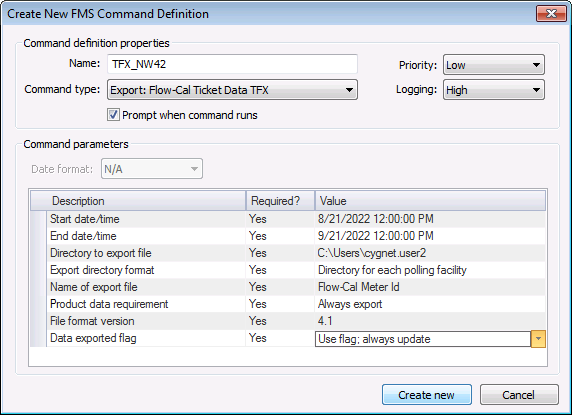Click value 8/21/2022 12:00:00 PM
Image resolution: width=572 pixels, height=415 pixels.
(x=376, y=219)
